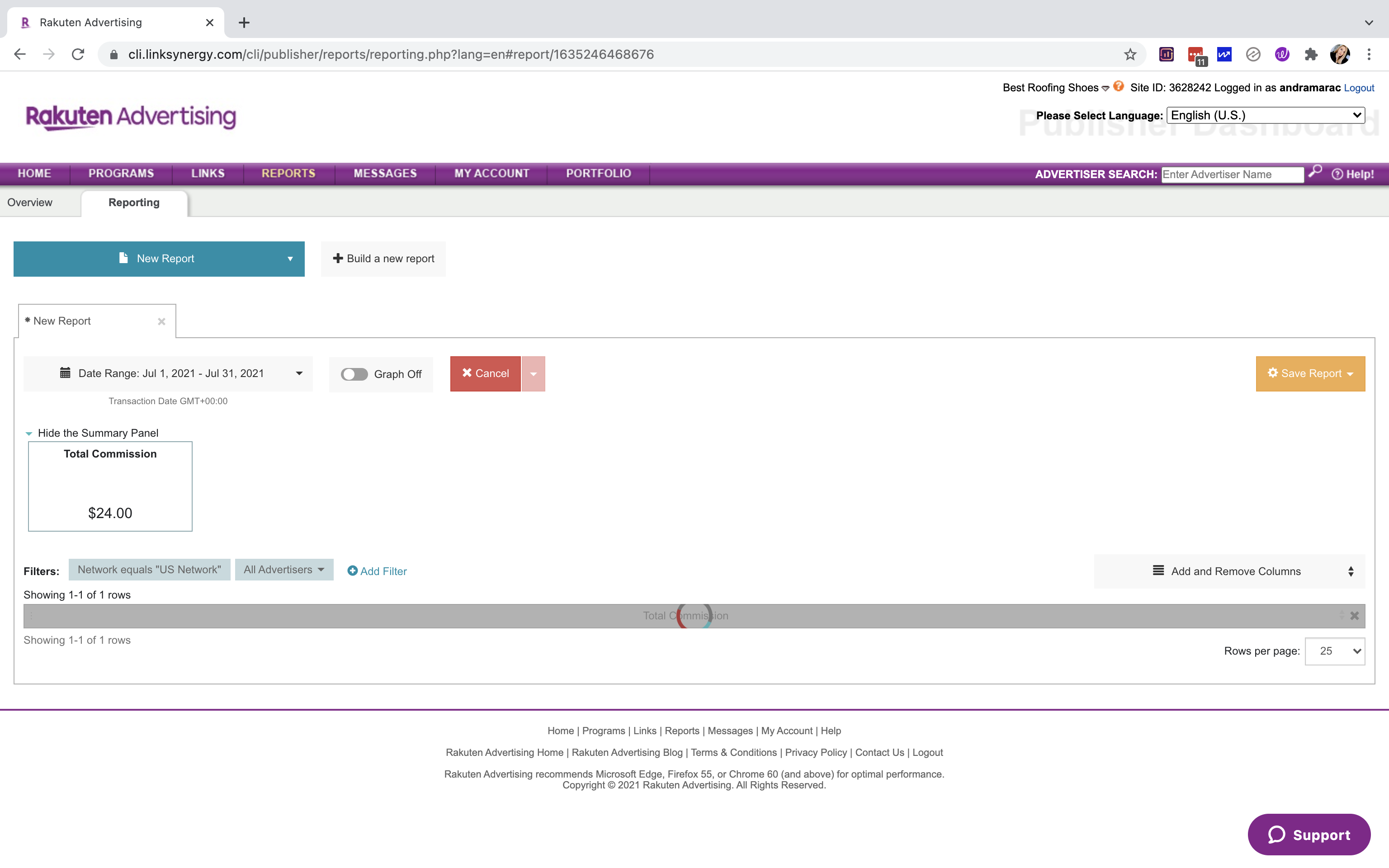
Task: Click the browser back arrow
Action: (20, 54)
